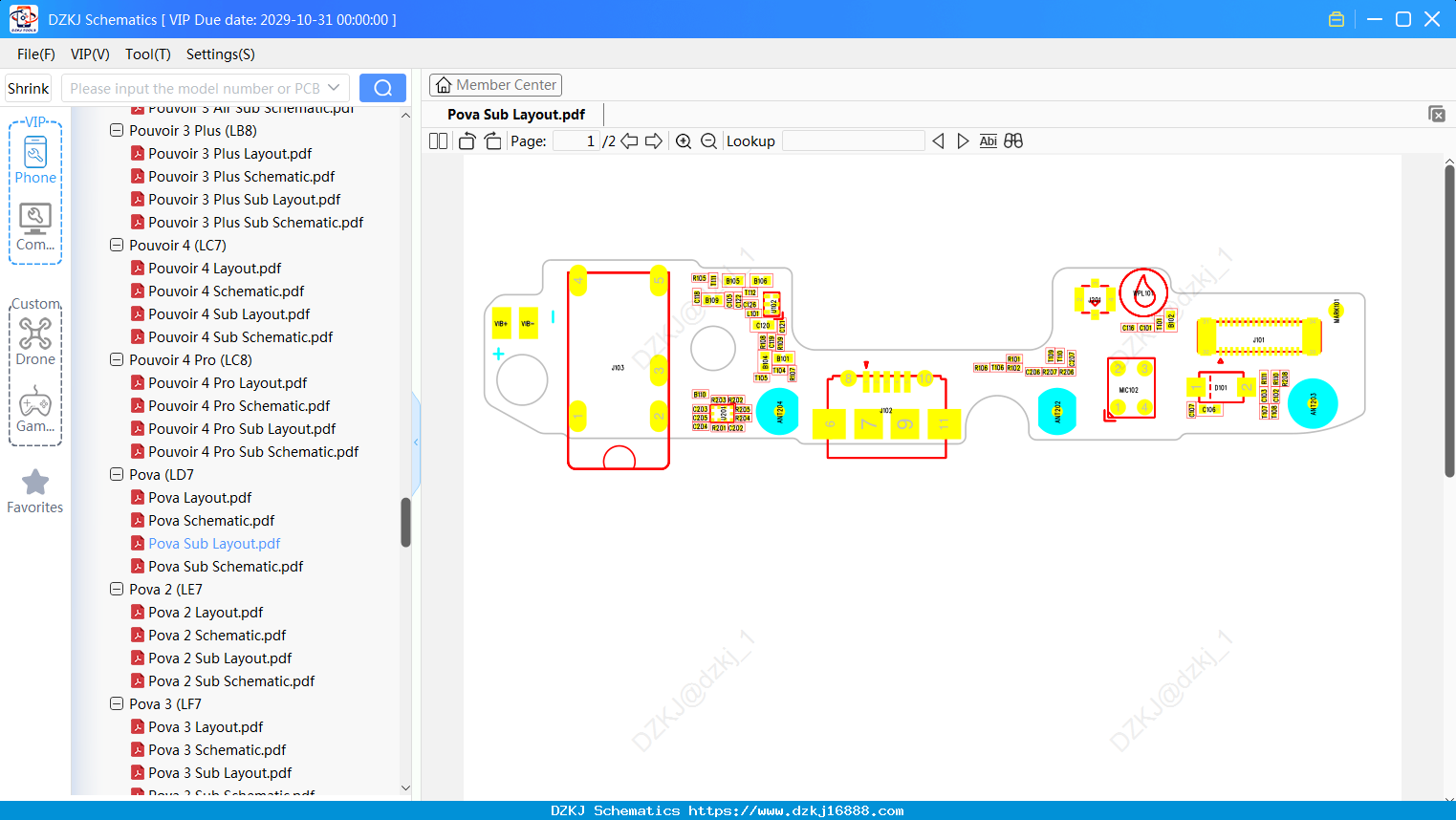Close the Pova Sub Layout tab icon

tap(1436, 114)
